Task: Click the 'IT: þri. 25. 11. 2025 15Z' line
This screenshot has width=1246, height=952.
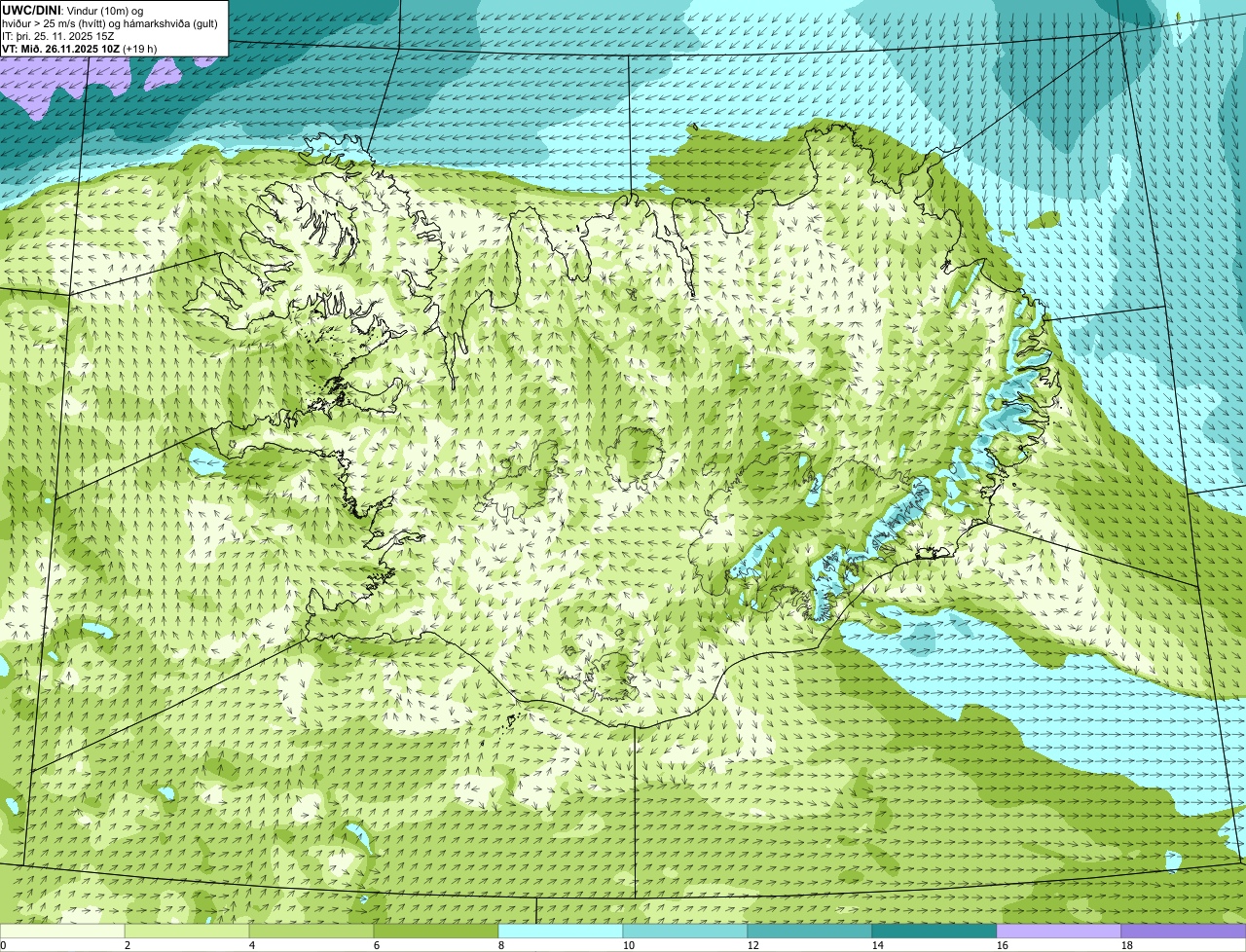Action: (x=60, y=36)
